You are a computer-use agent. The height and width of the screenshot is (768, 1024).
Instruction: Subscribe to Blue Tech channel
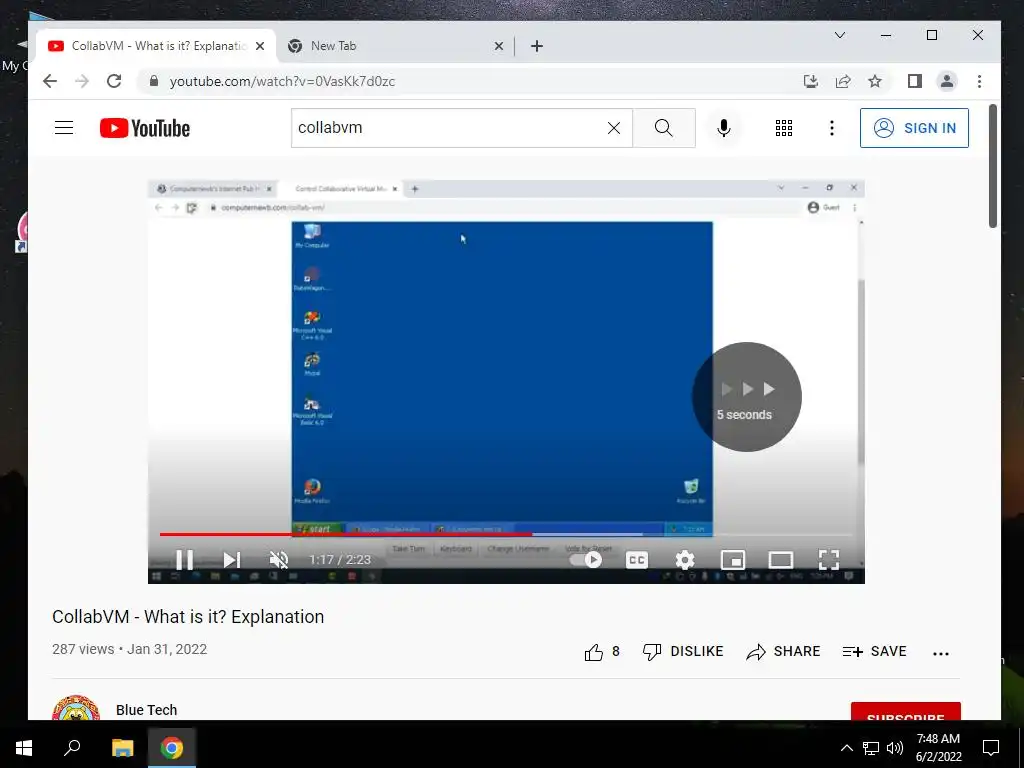click(906, 712)
